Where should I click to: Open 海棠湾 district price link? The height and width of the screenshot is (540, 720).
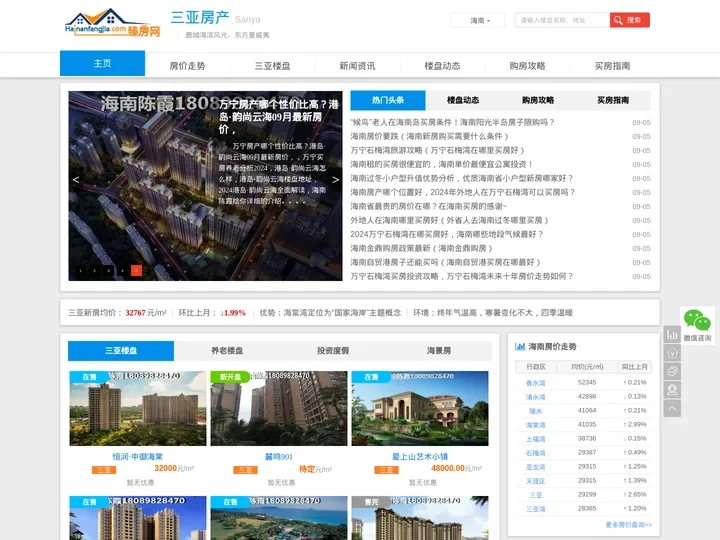click(x=535, y=425)
